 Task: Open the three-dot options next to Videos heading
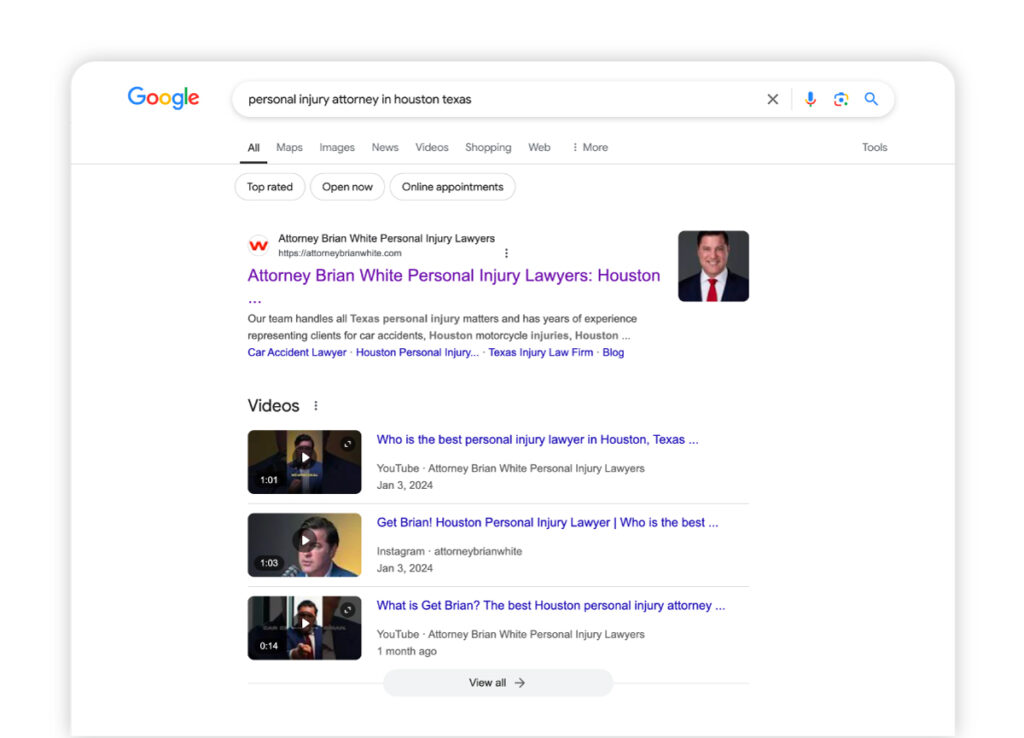click(x=316, y=404)
